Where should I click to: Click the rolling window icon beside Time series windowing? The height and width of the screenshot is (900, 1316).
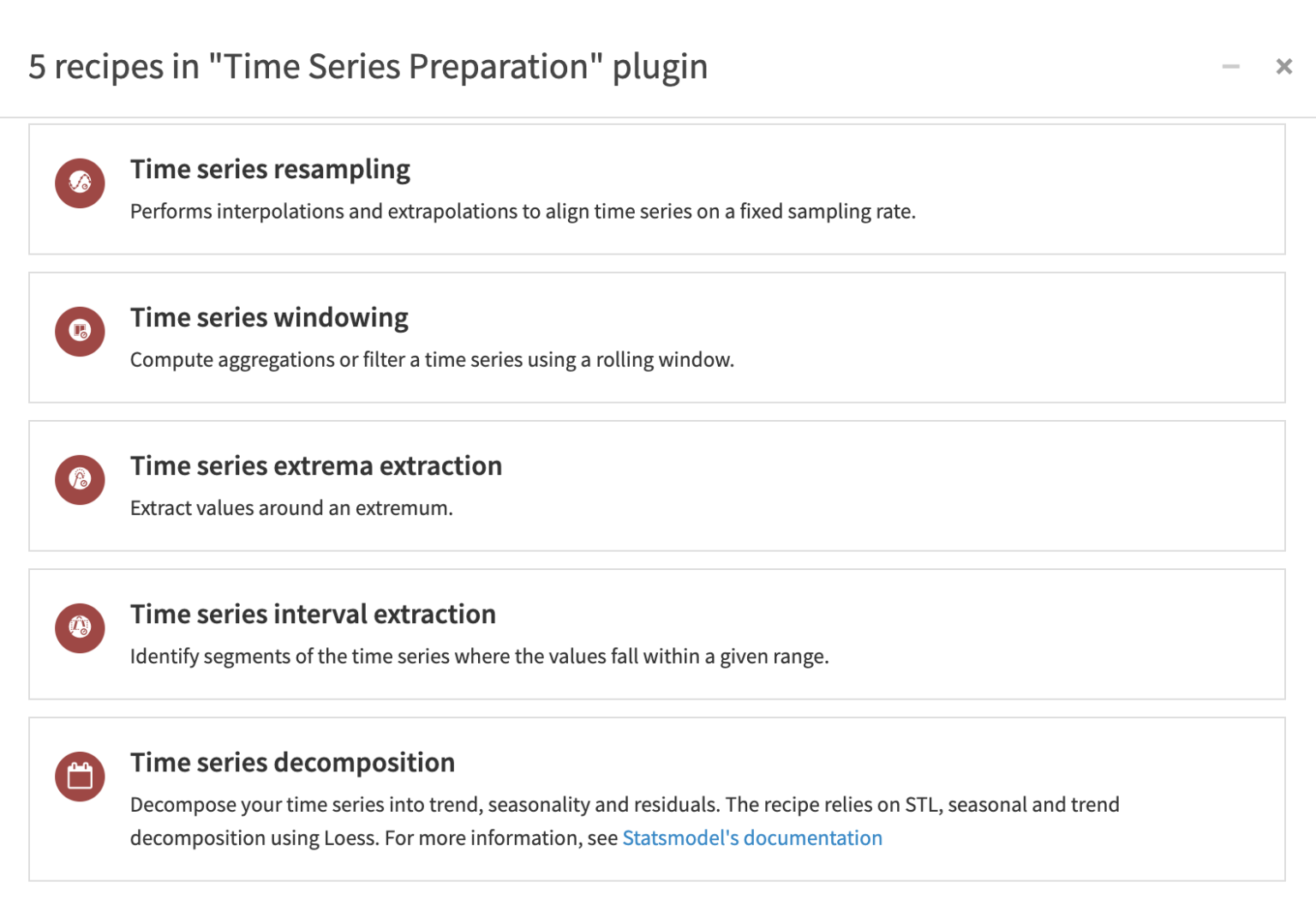coord(79,331)
